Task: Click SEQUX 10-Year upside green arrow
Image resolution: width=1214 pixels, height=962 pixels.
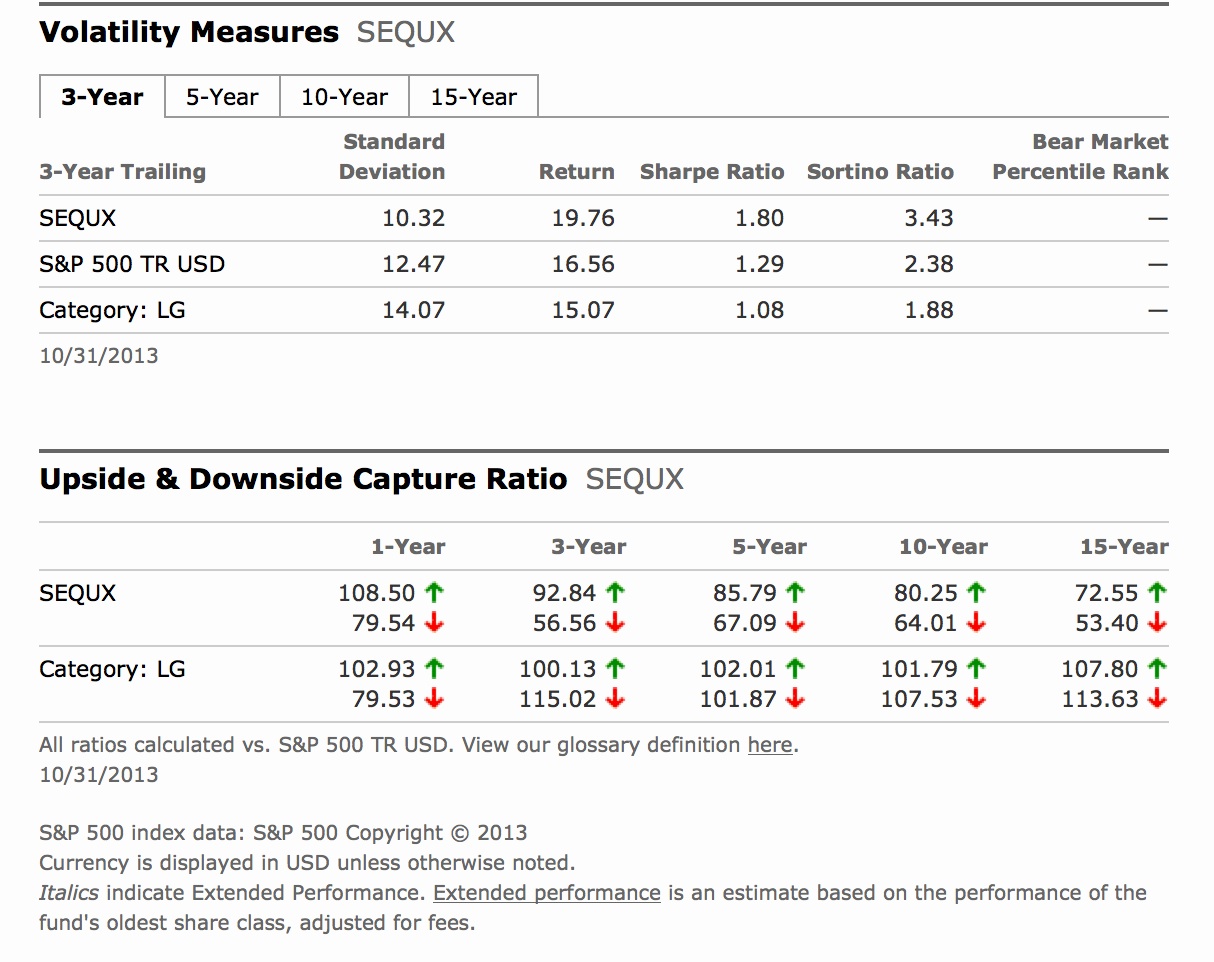Action: [977, 593]
